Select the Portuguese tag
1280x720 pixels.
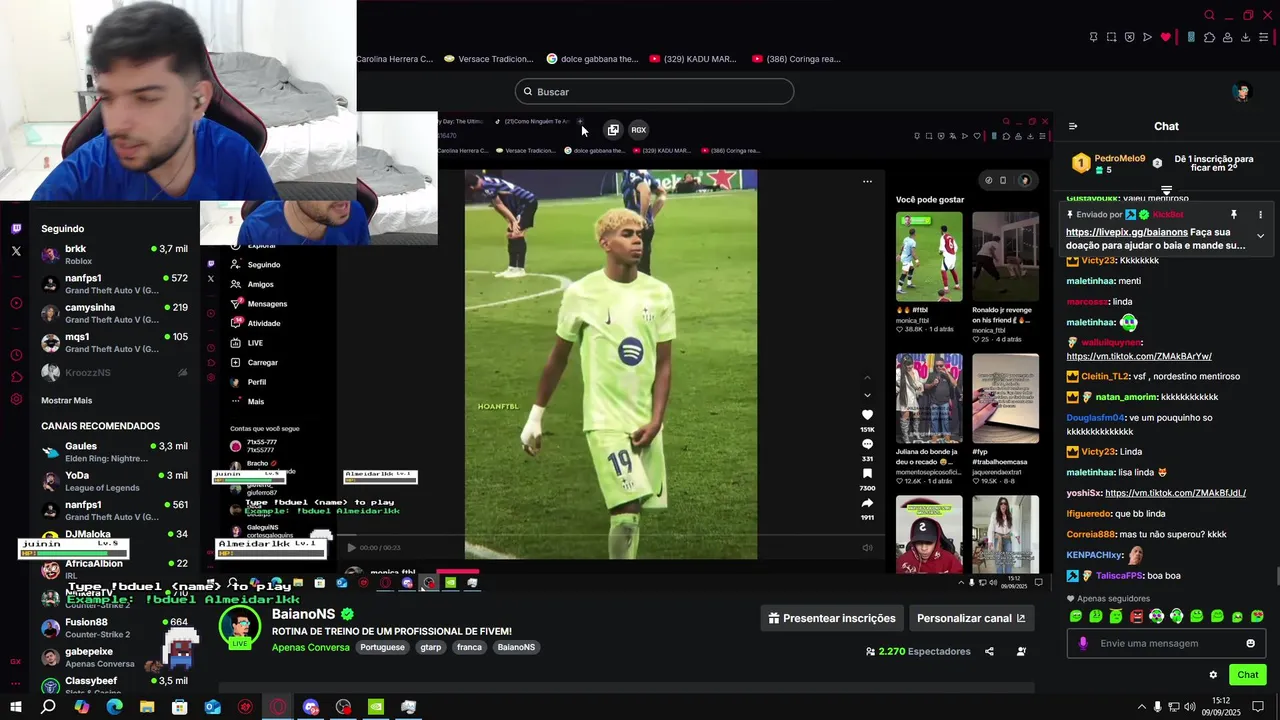[382, 647]
